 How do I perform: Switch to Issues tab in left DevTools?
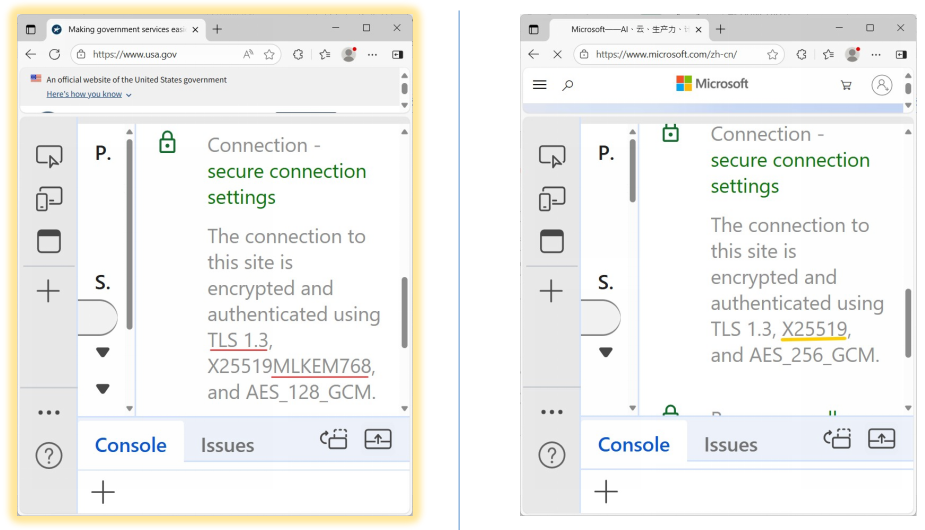coord(227,445)
